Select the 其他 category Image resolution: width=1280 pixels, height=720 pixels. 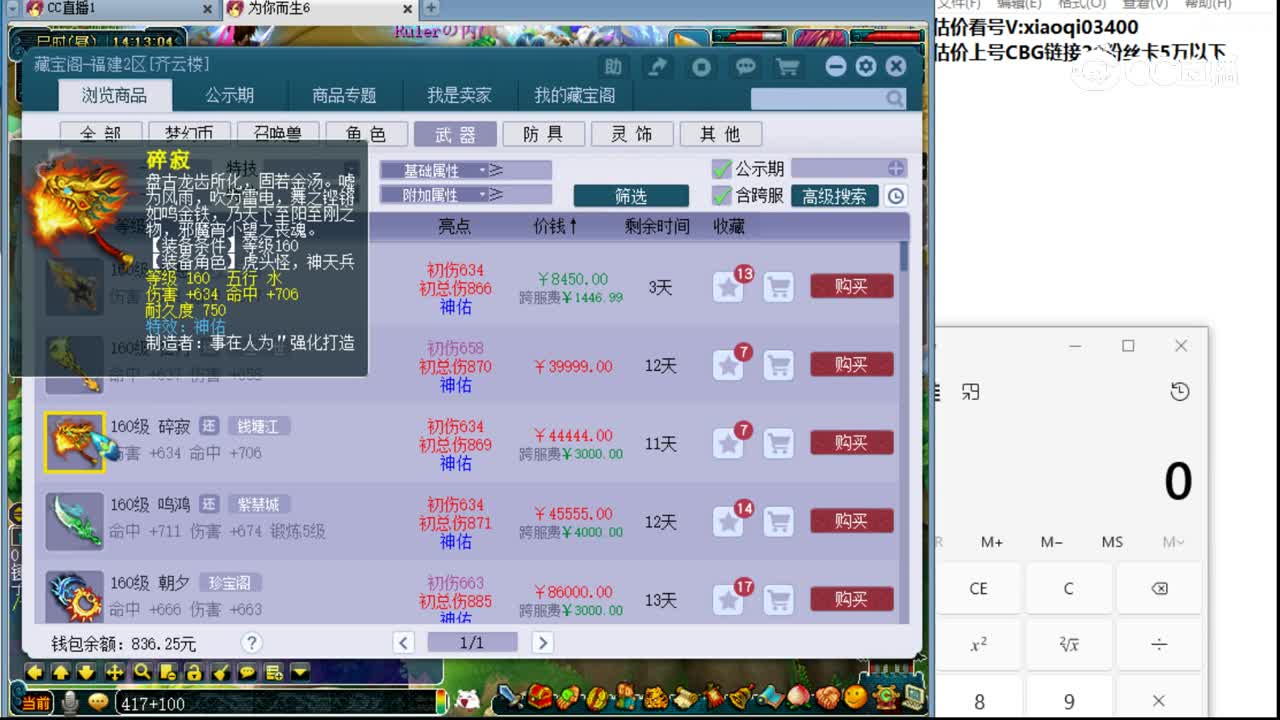(x=720, y=134)
